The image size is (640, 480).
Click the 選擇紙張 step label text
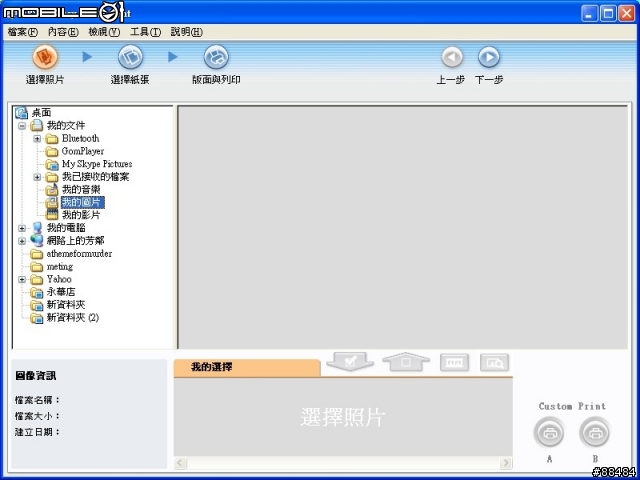click(x=130, y=80)
